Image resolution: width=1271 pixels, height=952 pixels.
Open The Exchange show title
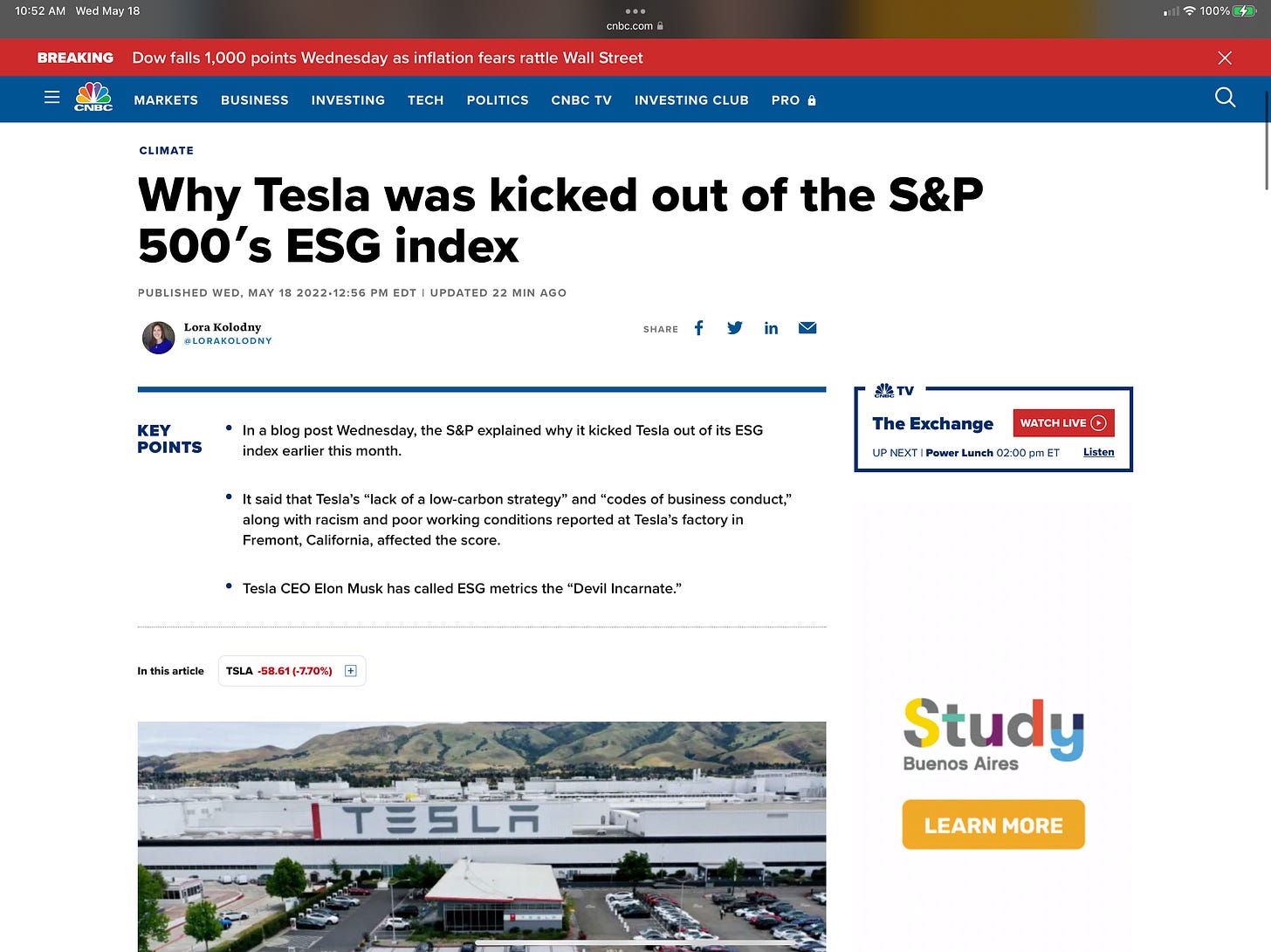pos(932,423)
